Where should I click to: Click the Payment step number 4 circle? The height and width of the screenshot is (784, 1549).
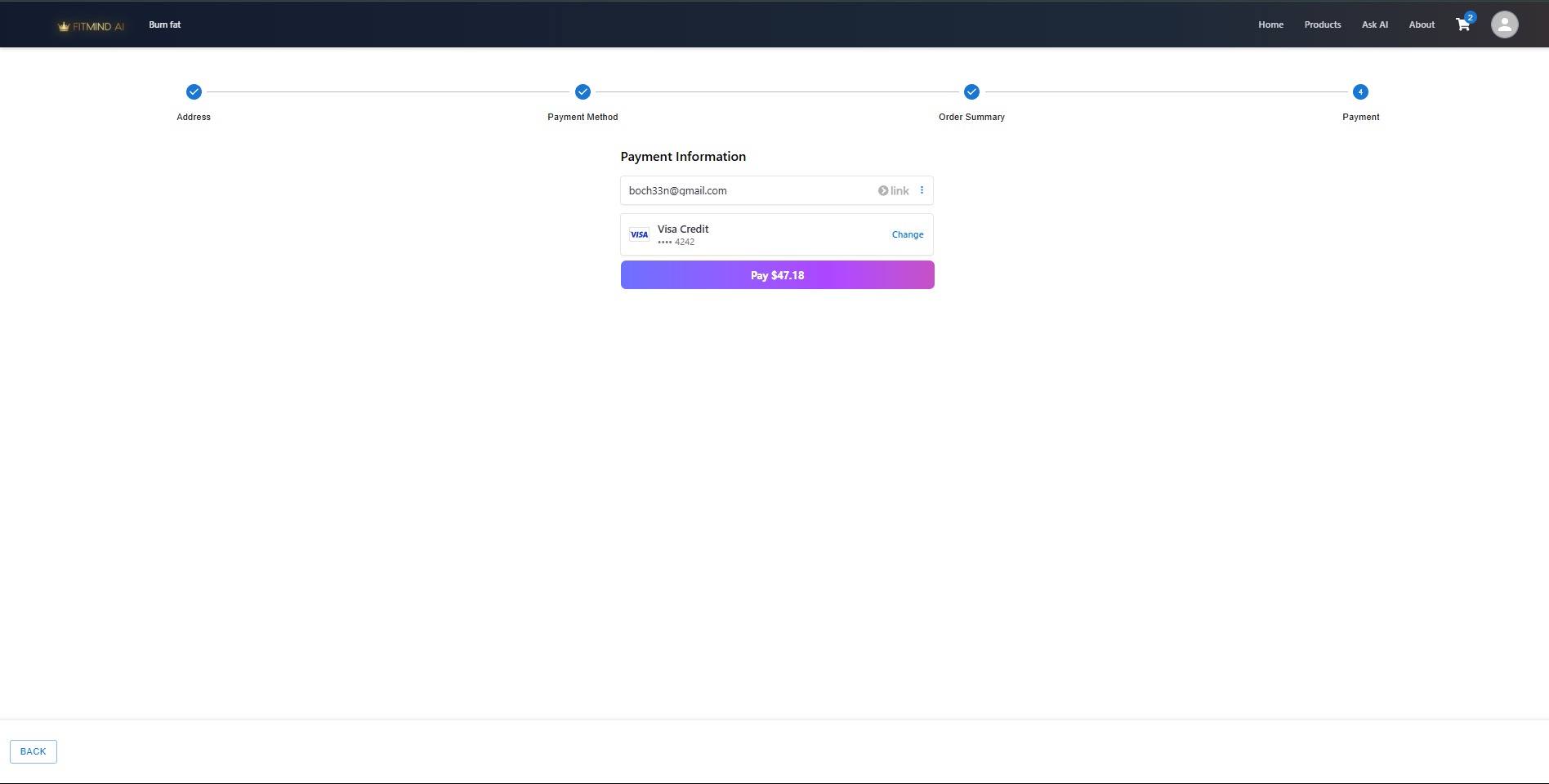pos(1360,91)
